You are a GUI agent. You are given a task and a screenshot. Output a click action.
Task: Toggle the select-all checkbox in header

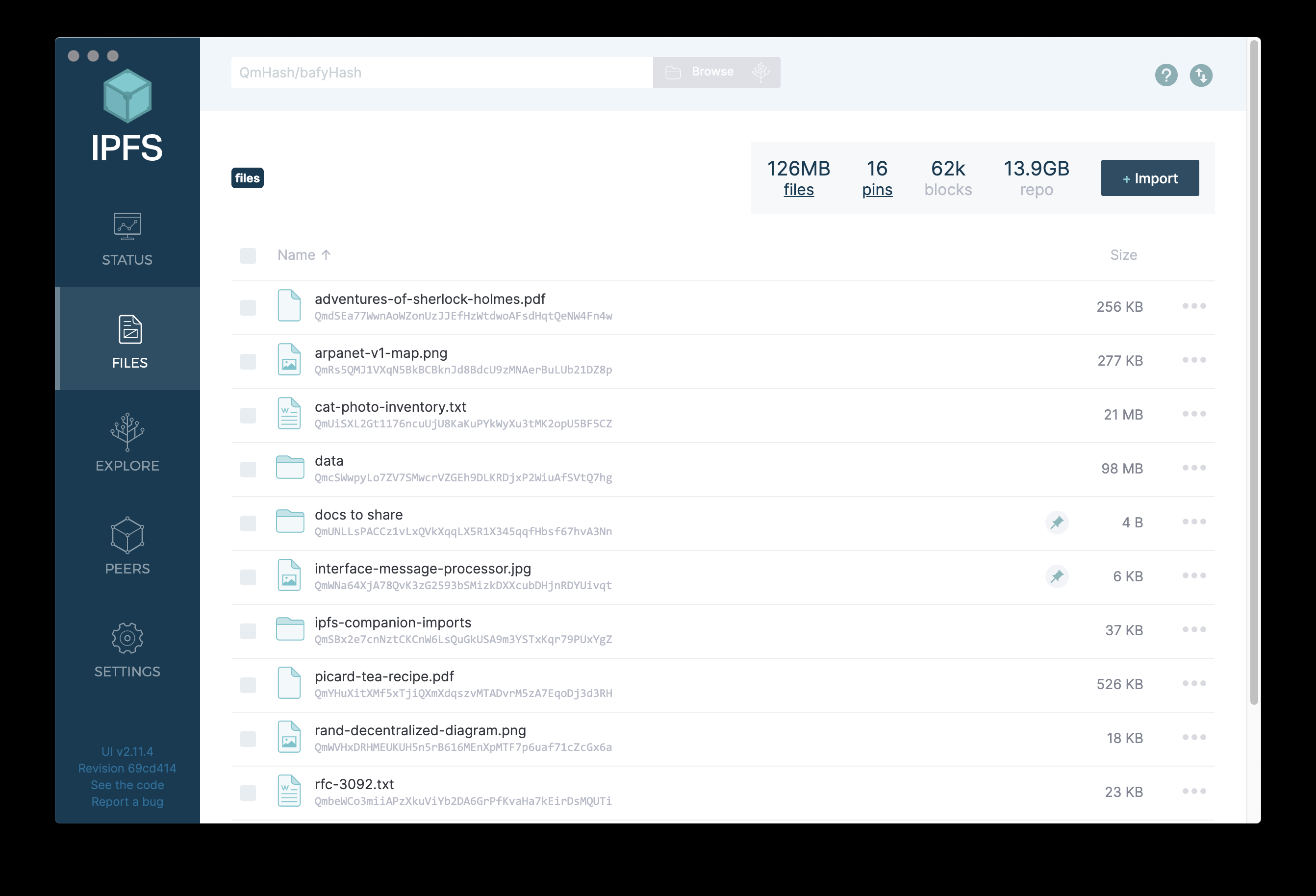[248, 256]
